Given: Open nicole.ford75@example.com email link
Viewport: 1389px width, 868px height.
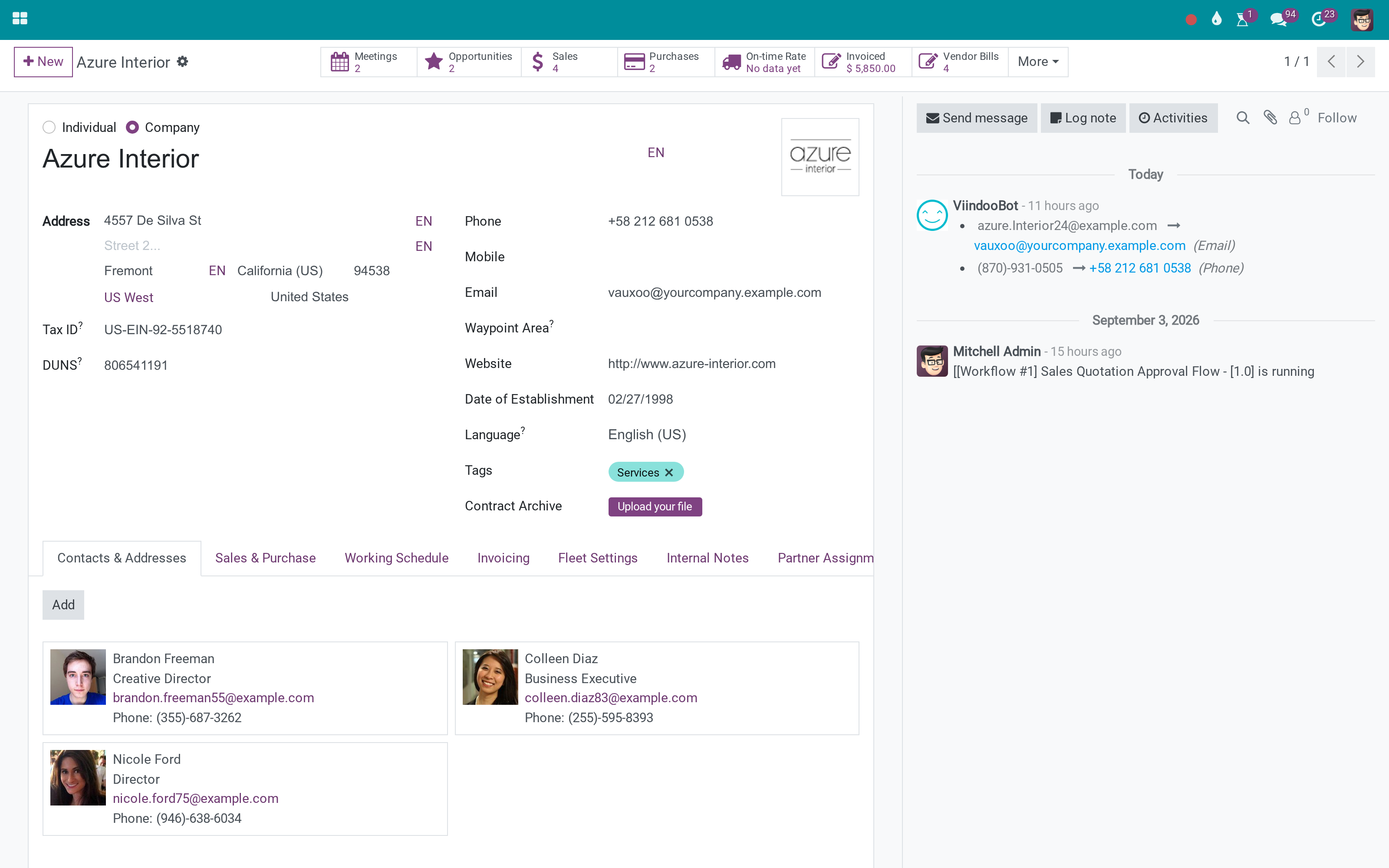Looking at the screenshot, I should 195,798.
